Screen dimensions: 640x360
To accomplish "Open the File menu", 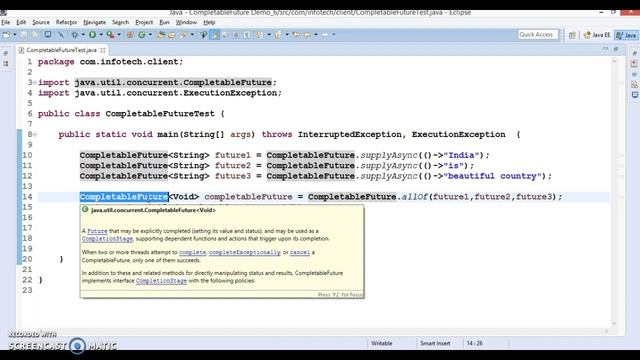I will click(x=6, y=22).
